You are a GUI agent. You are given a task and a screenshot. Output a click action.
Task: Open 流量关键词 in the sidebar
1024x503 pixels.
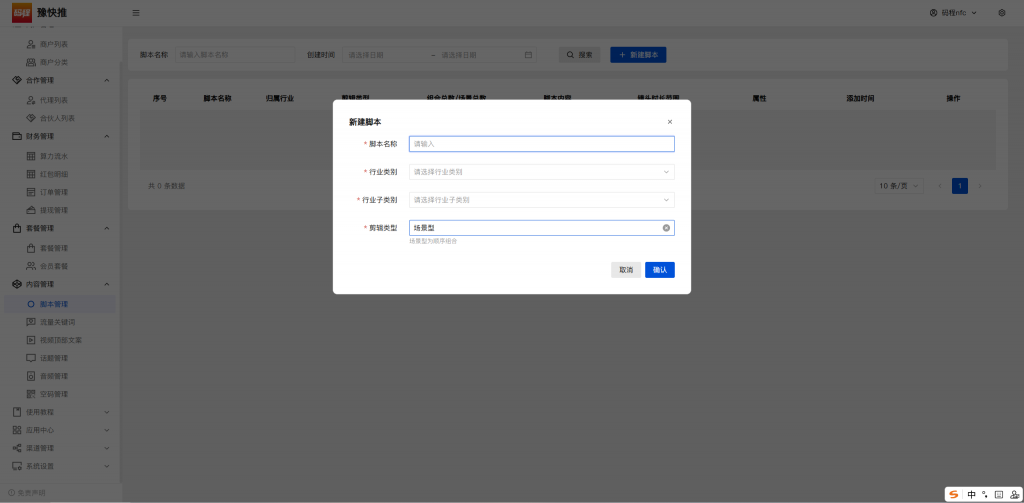57,322
